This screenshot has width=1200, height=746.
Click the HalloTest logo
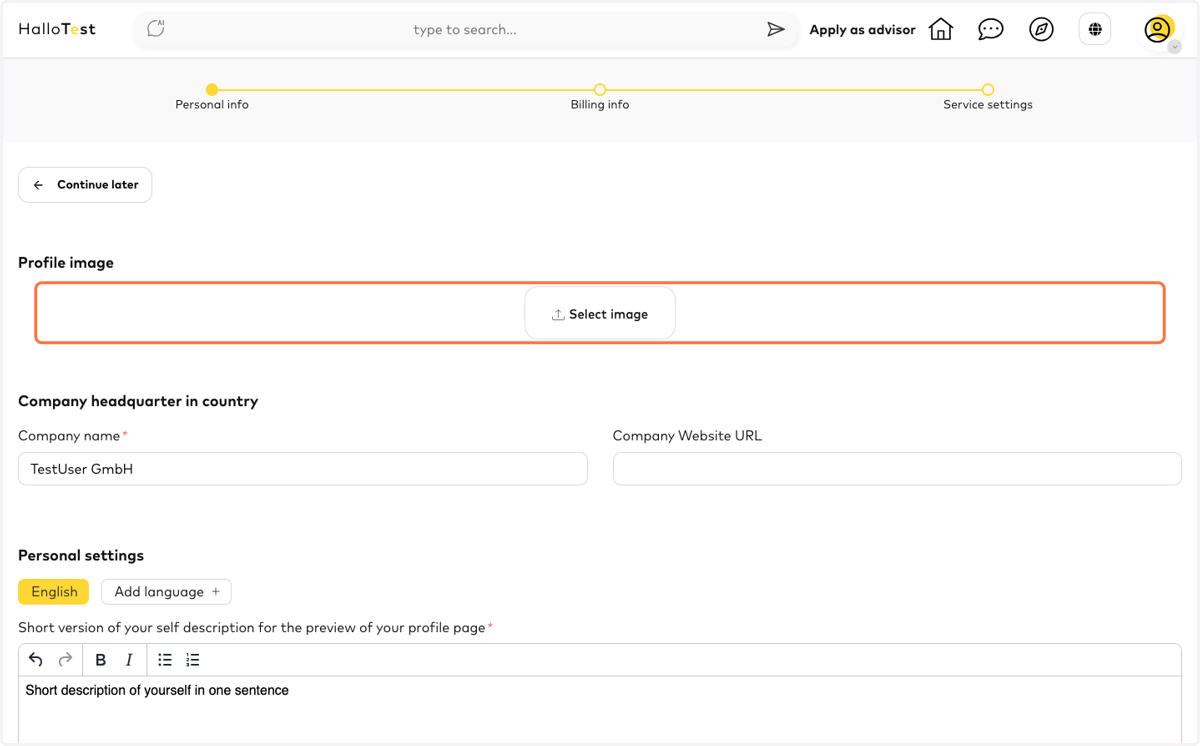(57, 29)
